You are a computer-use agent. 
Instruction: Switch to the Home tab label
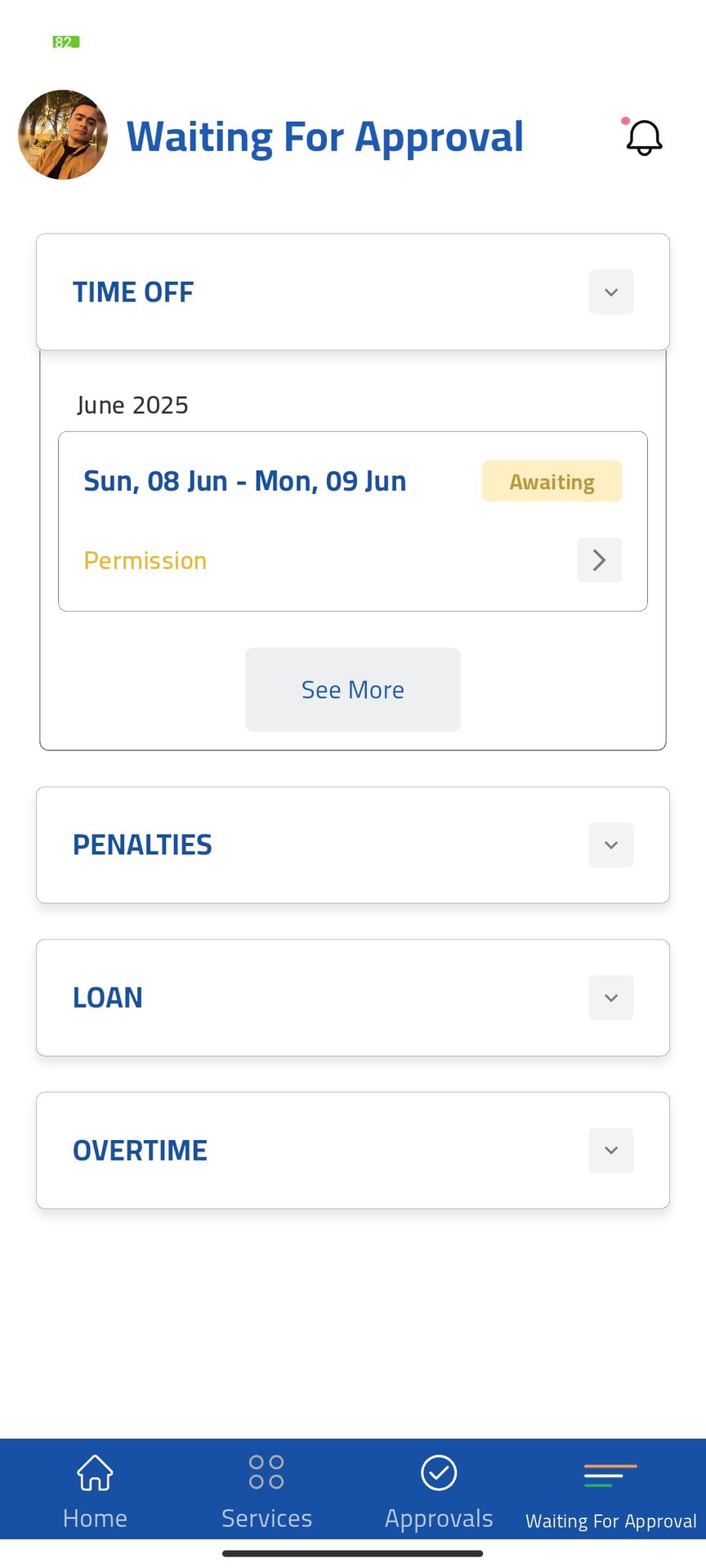(x=95, y=1518)
